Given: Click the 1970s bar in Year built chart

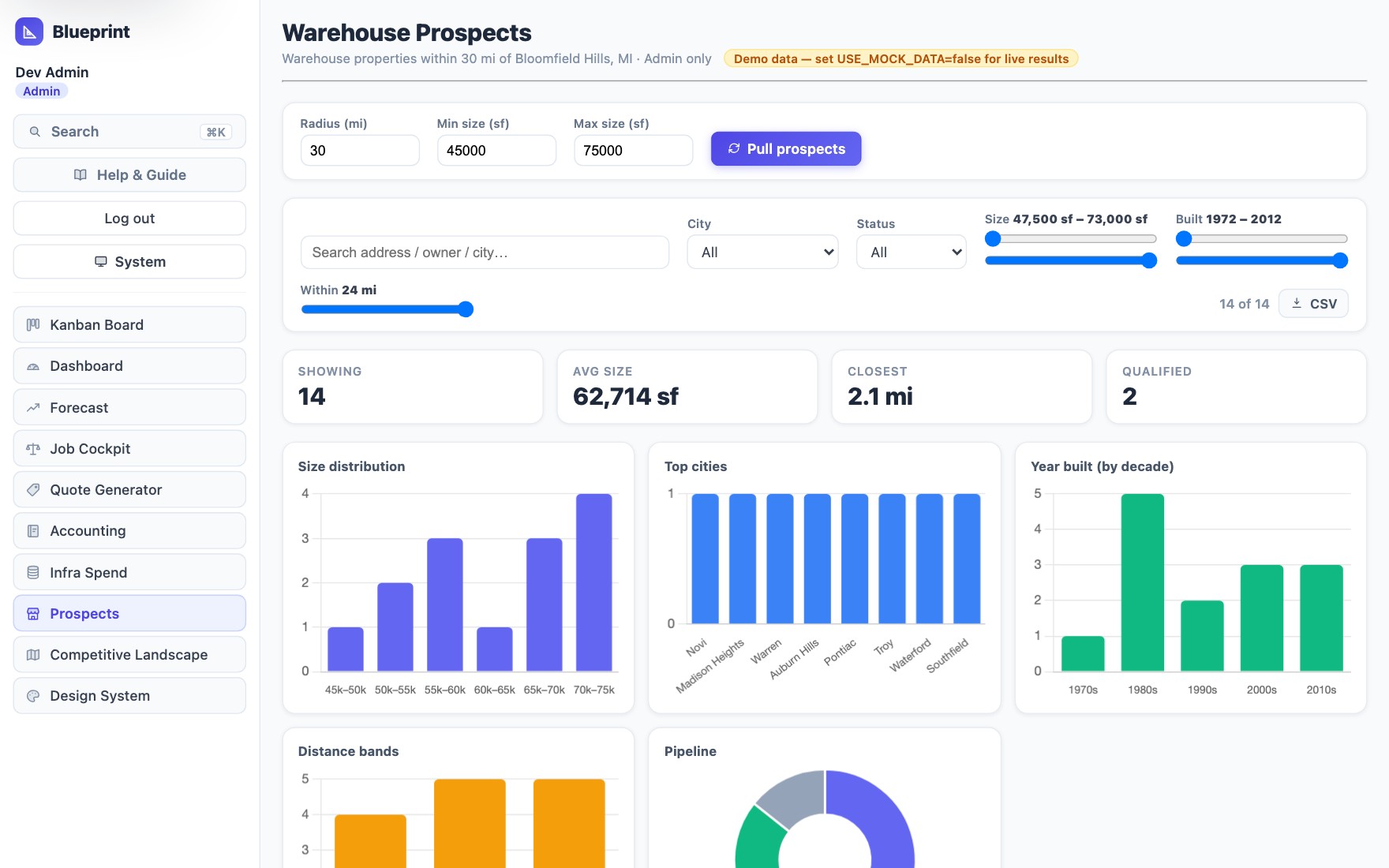Looking at the screenshot, I should coord(1083,653).
